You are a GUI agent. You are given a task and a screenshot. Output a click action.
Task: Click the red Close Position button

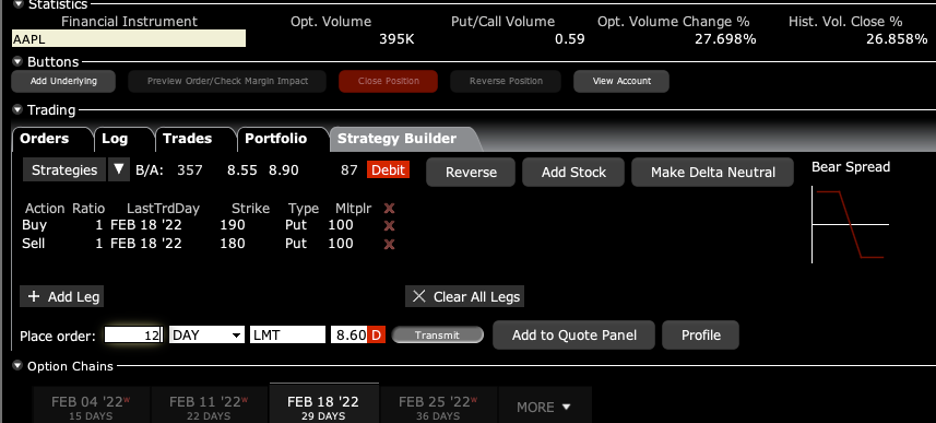click(x=388, y=81)
